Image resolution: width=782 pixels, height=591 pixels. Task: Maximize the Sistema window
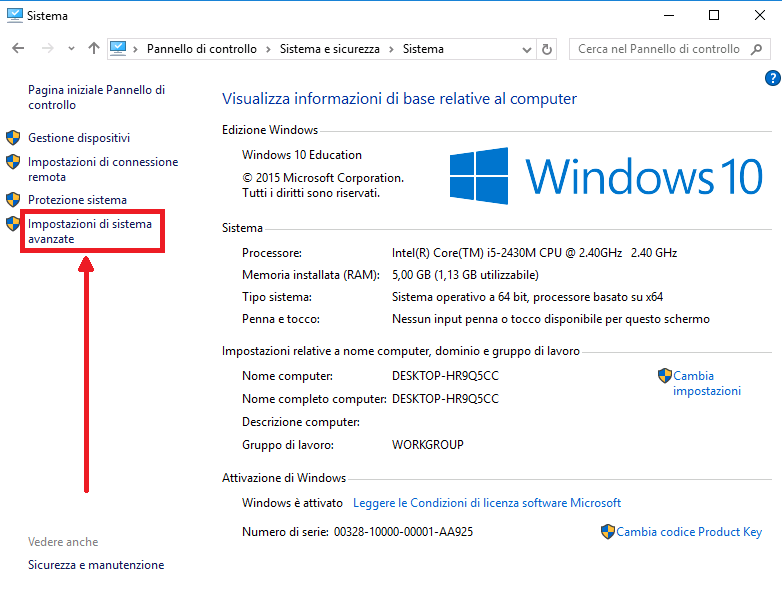coord(714,15)
